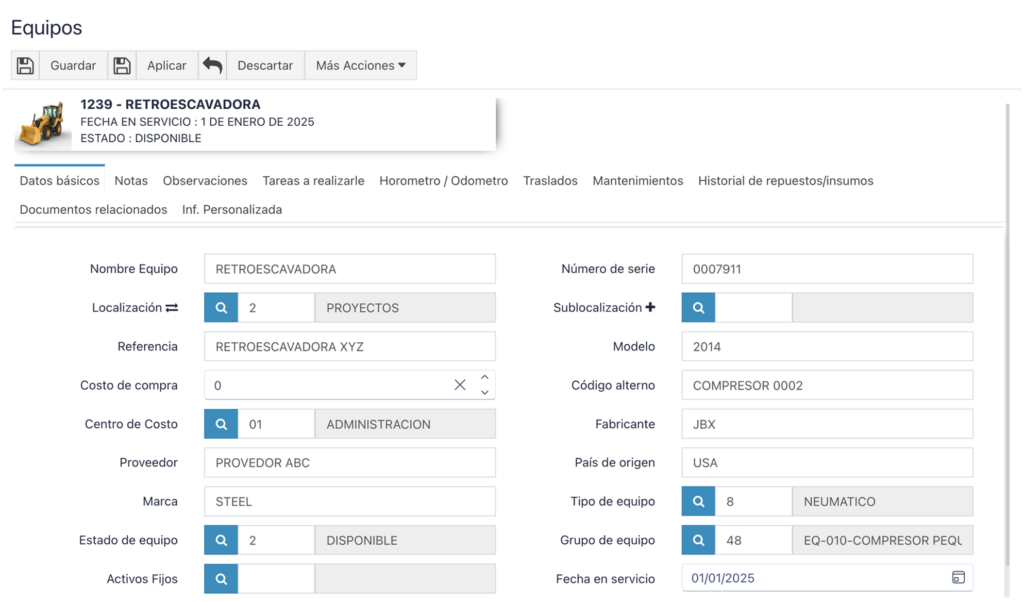Open the calendar picker for Fecha en servicio

[x=957, y=578]
